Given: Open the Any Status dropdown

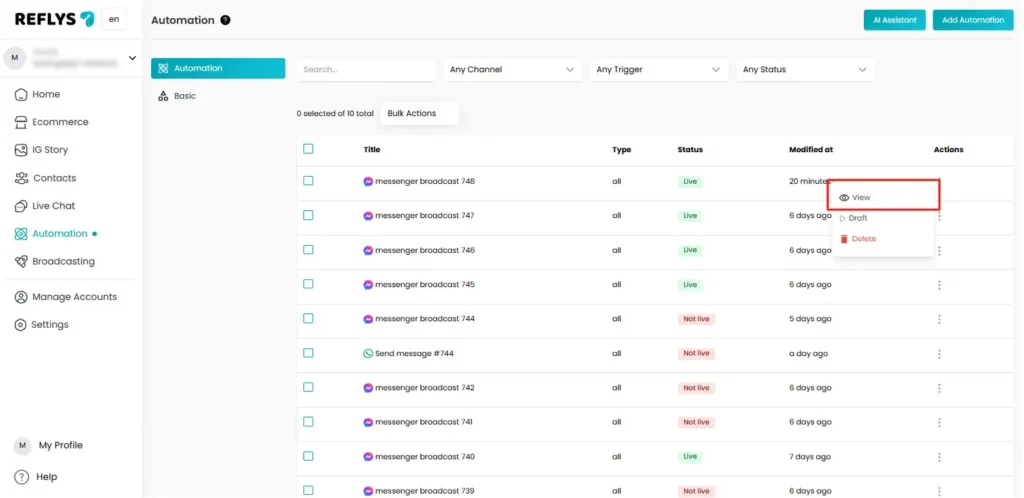Looking at the screenshot, I should tap(805, 69).
